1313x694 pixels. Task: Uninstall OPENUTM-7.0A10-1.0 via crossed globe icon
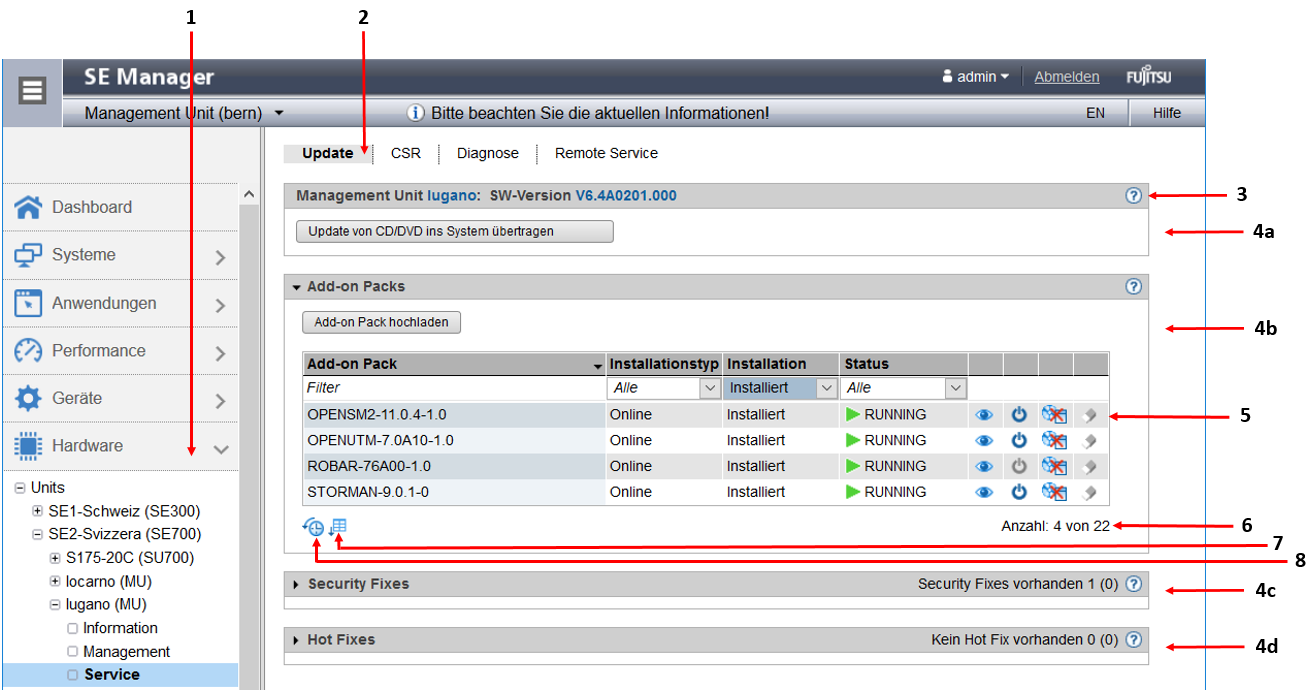pyautogui.click(x=1054, y=440)
